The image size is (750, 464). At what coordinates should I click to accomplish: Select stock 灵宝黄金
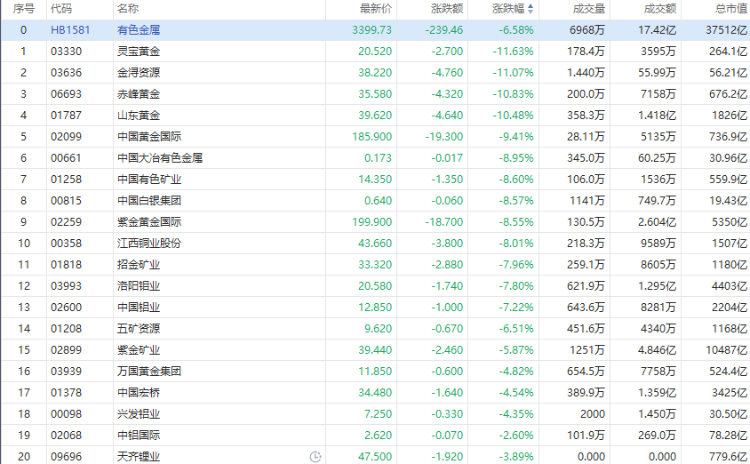click(139, 51)
